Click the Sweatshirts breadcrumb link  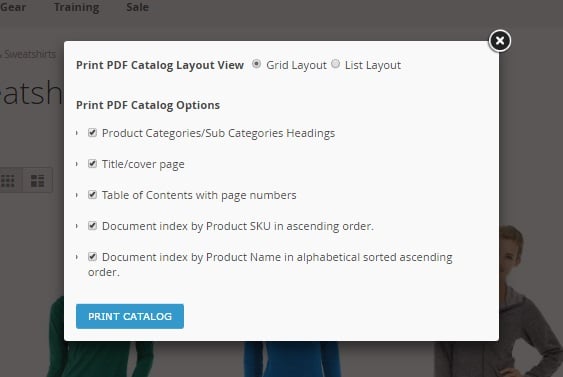coord(30,54)
